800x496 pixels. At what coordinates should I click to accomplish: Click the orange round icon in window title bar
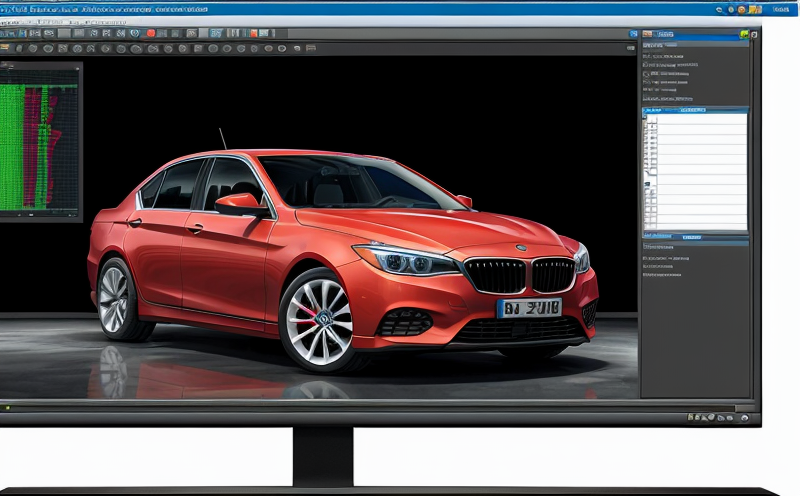click(741, 9)
